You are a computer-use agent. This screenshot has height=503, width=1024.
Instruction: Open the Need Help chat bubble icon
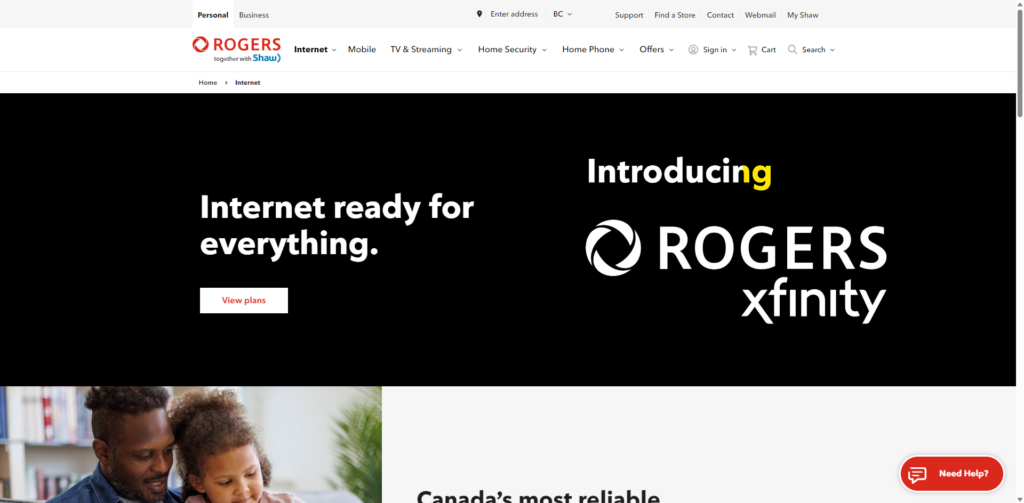917,474
